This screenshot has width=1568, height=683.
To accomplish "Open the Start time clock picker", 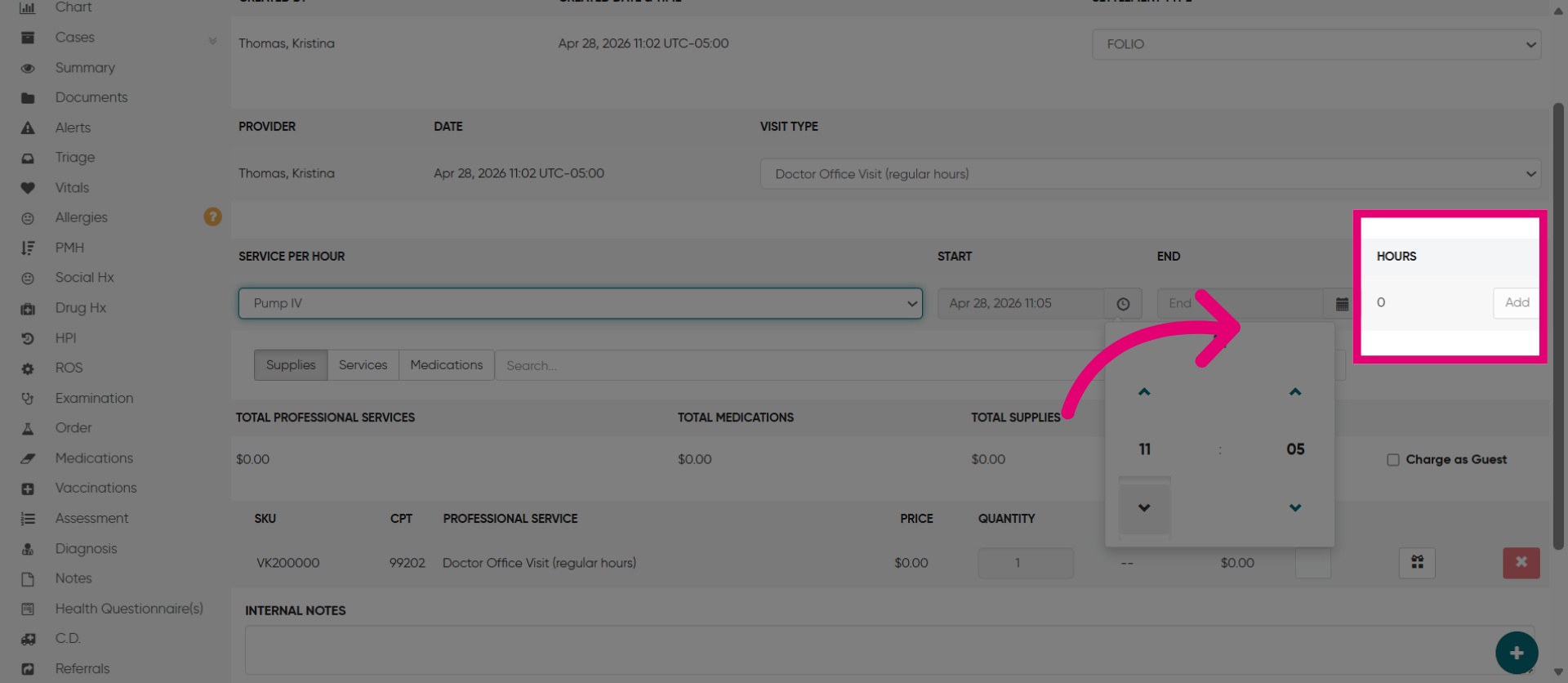I will coord(1123,303).
